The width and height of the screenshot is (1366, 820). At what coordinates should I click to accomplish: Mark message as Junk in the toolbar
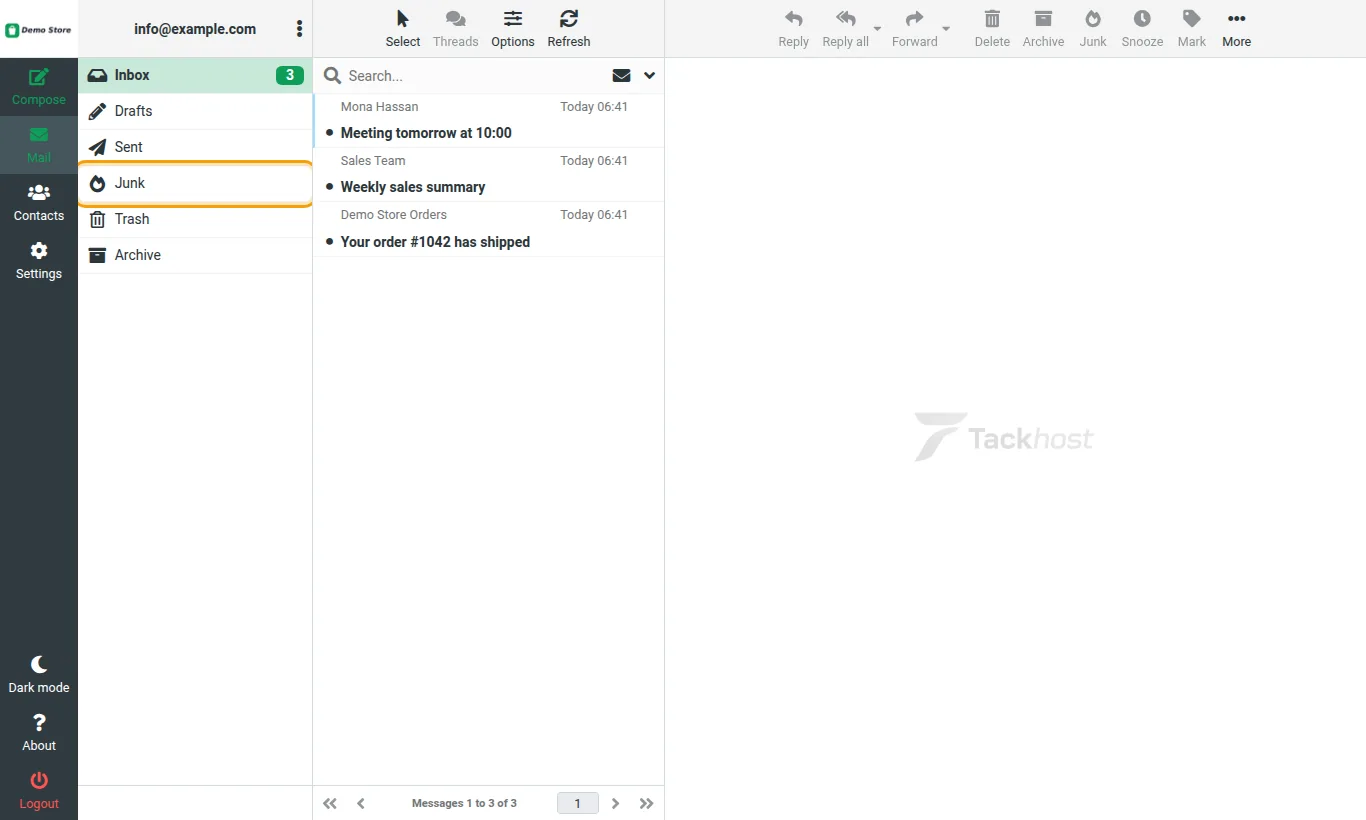1093,29
